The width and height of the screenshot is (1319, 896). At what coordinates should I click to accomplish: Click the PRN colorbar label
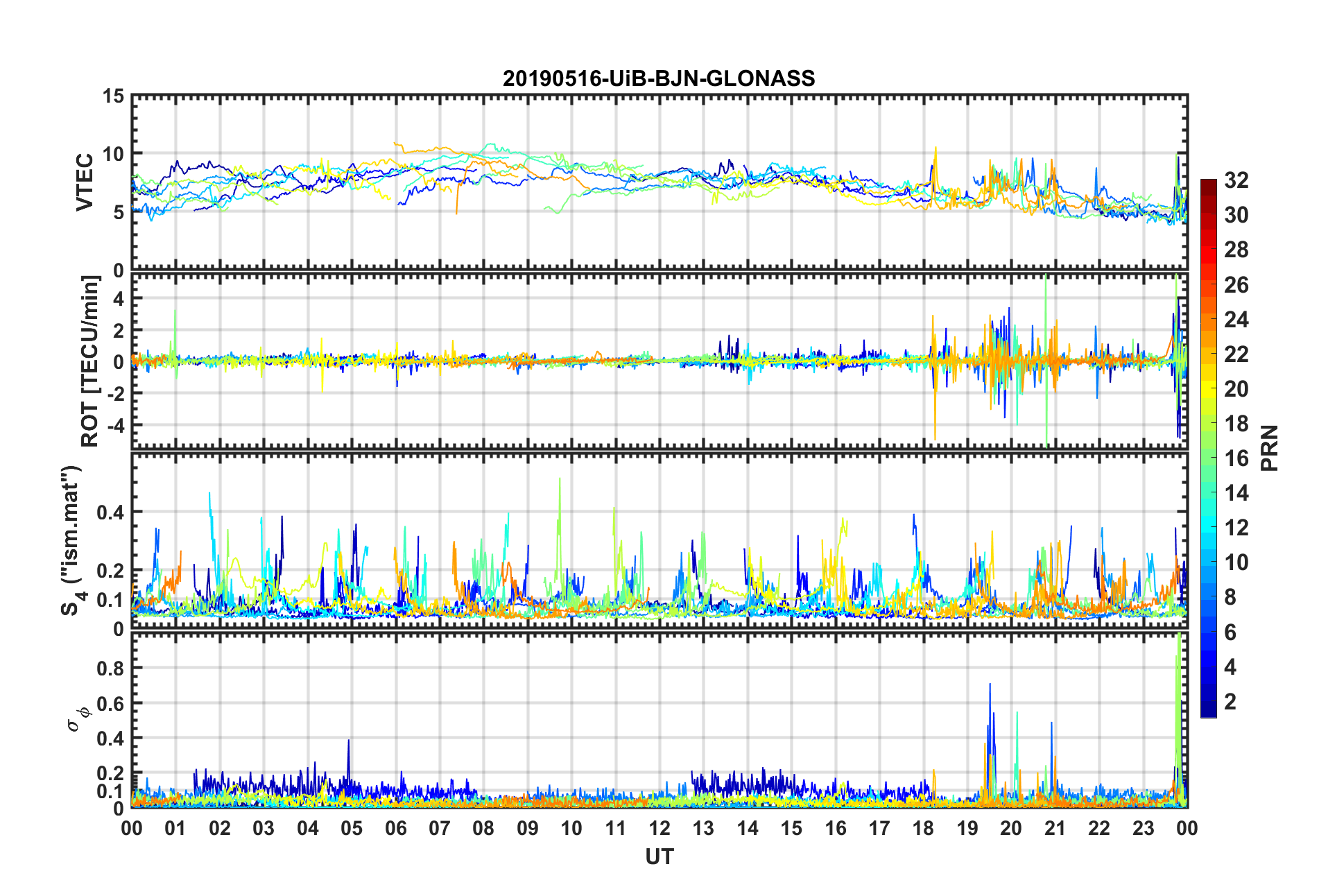coord(1269,448)
